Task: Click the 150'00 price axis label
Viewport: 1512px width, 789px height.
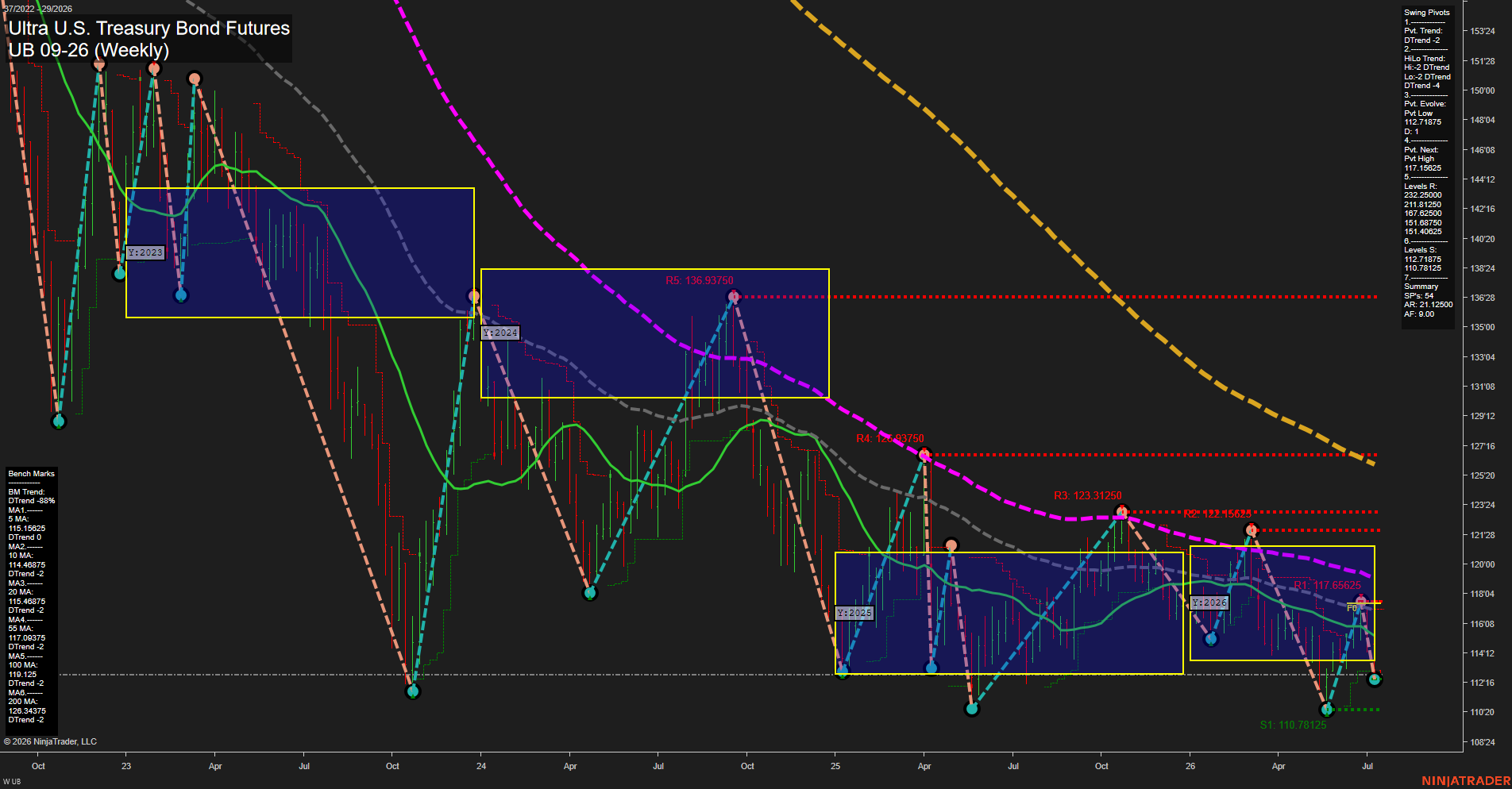Action: (1483, 90)
